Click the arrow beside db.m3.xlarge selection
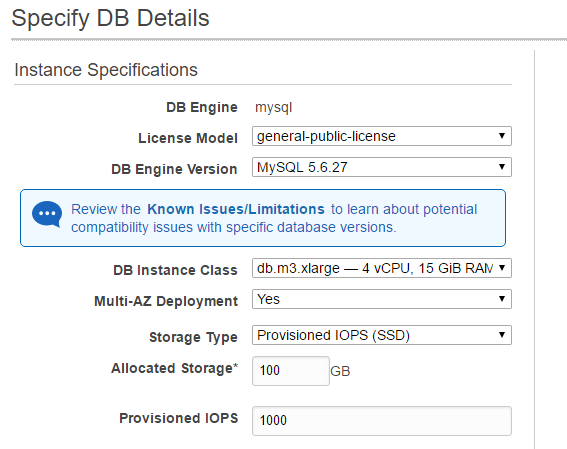567x449 pixels. (x=502, y=268)
